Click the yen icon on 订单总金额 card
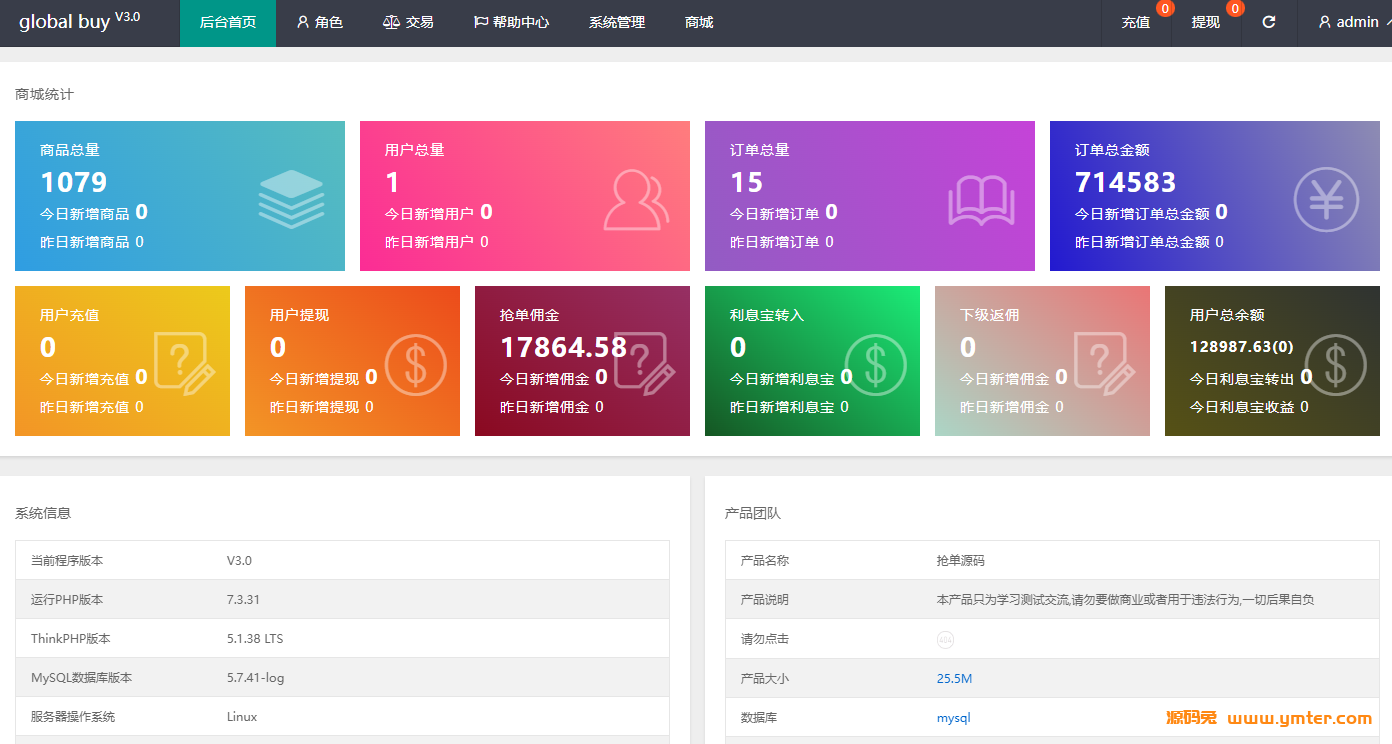This screenshot has width=1392, height=744. pyautogui.click(x=1326, y=200)
